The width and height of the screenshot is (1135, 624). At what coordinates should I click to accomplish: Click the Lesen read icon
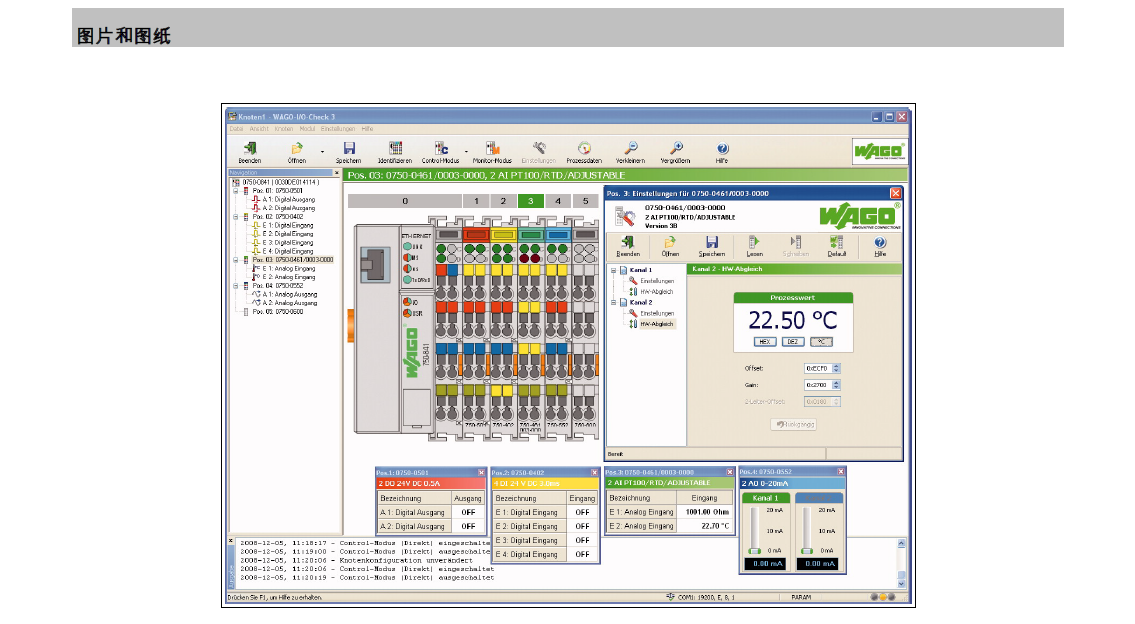(754, 242)
